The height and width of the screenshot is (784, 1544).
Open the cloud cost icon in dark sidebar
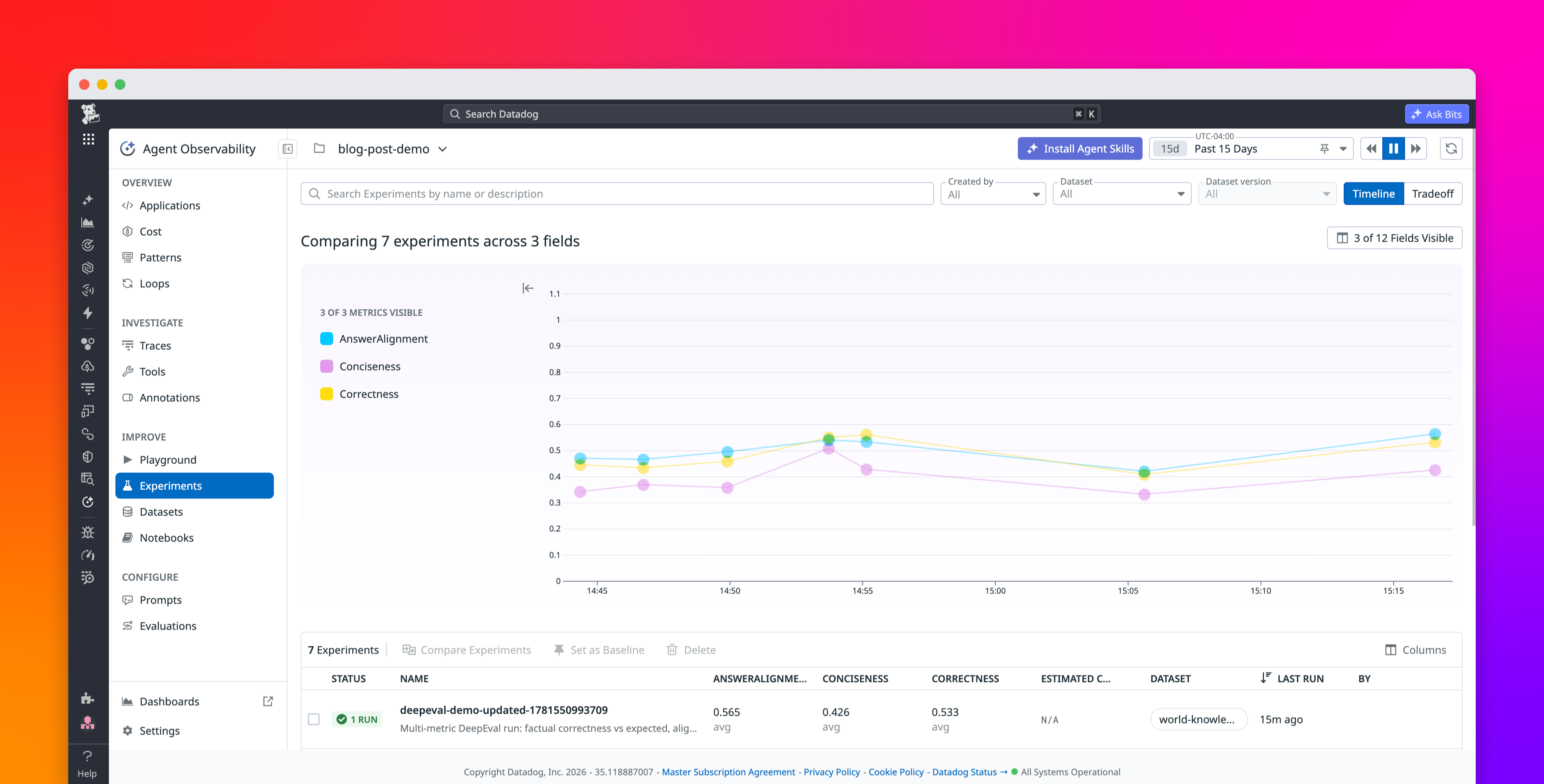87,366
